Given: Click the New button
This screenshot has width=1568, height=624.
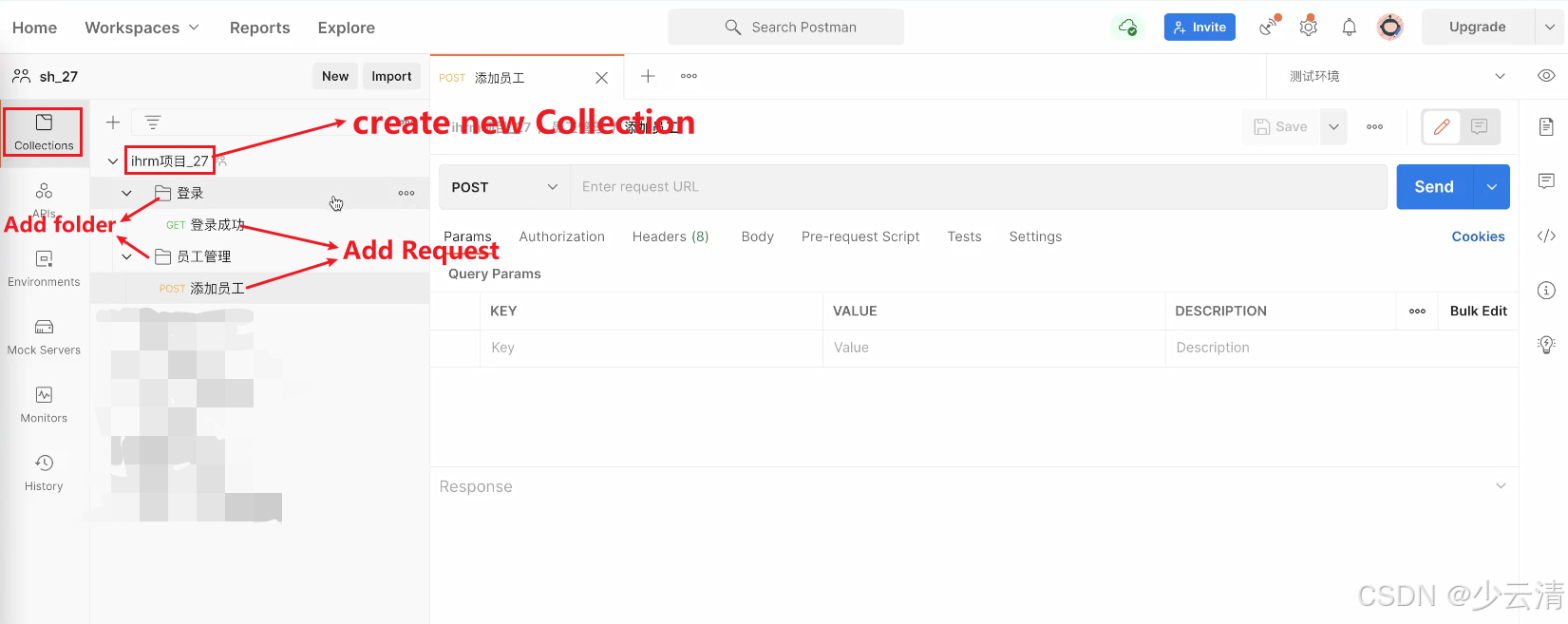Looking at the screenshot, I should point(335,76).
